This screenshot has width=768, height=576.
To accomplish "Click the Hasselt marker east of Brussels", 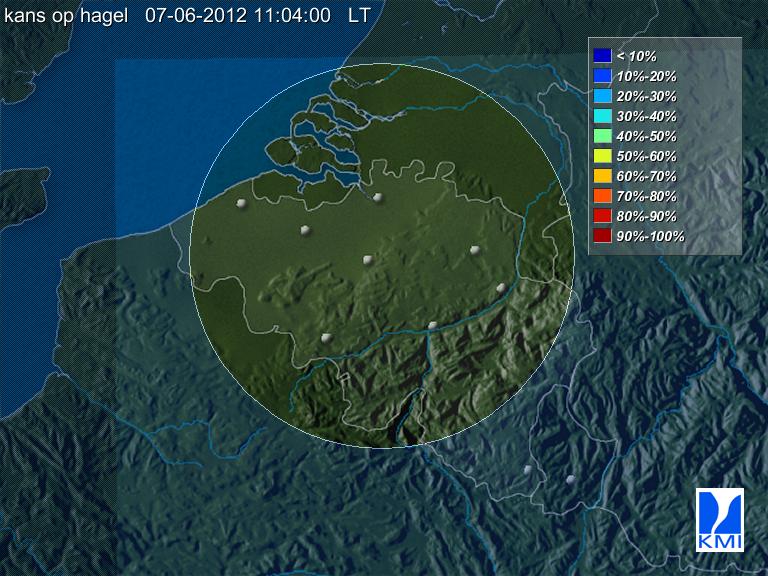I will 475,250.
